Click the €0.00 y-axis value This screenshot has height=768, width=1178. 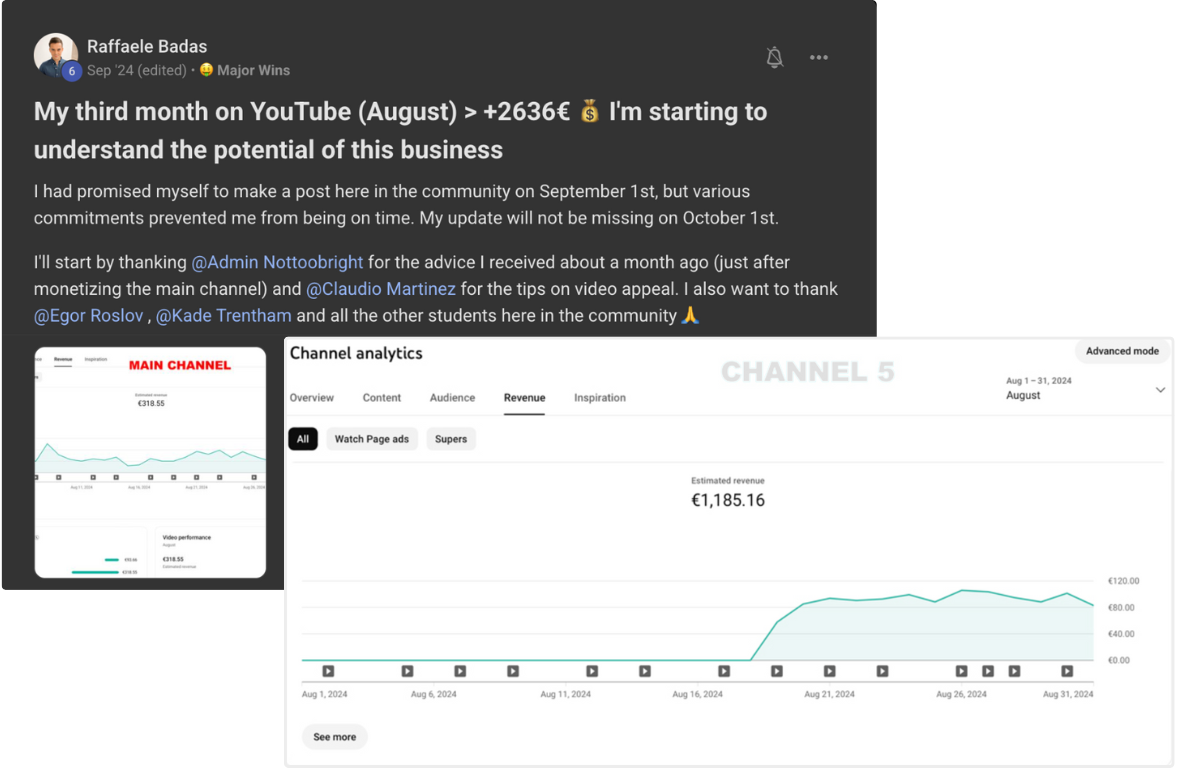[1119, 660]
